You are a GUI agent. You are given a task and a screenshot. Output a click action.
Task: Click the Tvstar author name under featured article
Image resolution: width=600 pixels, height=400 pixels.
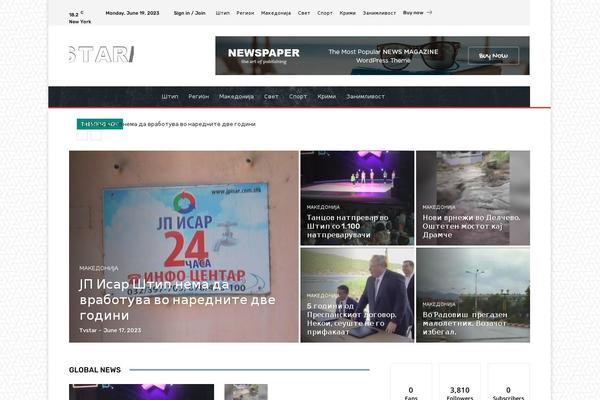click(x=89, y=330)
